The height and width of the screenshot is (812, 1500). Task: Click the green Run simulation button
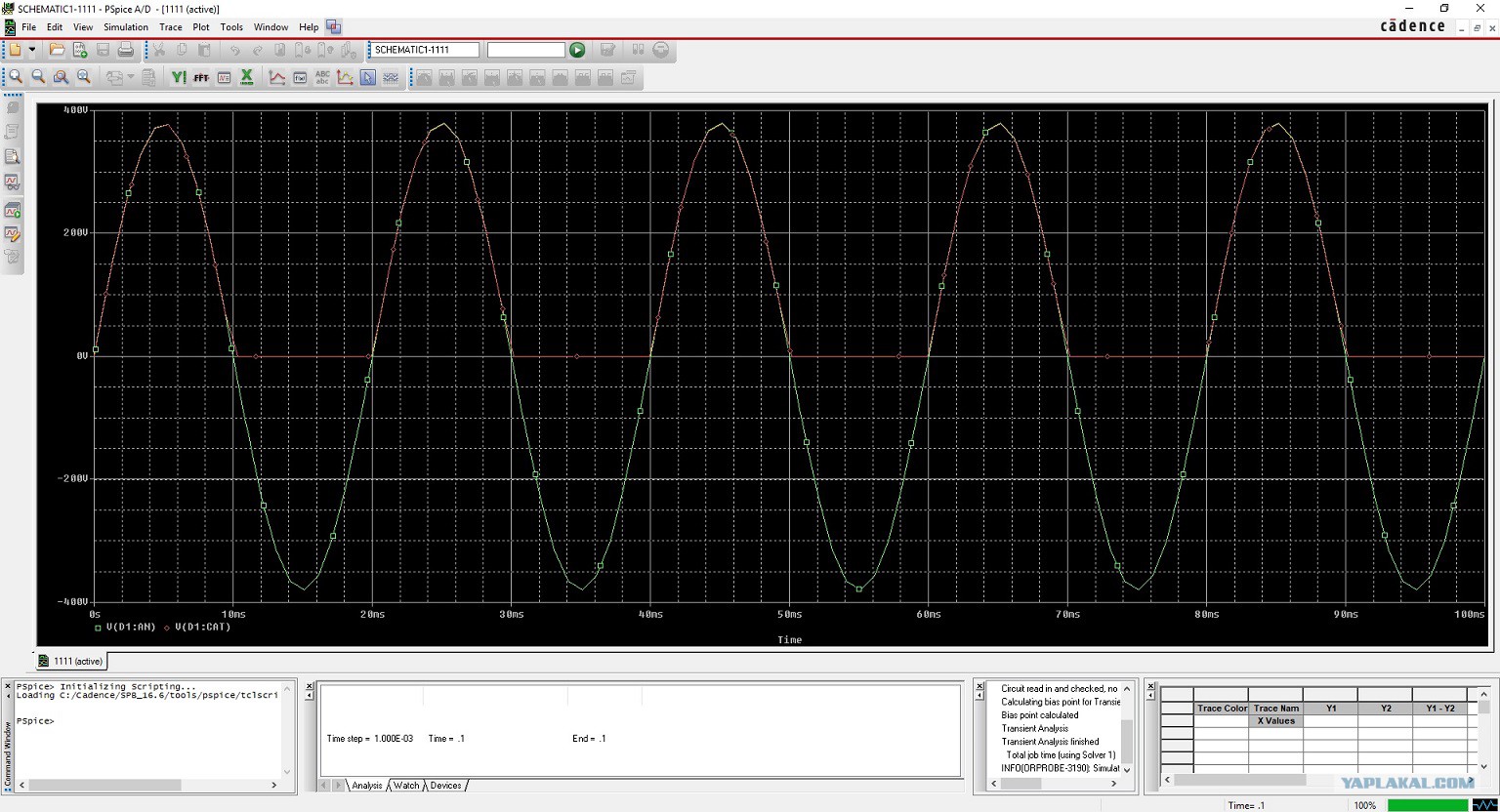pyautogui.click(x=577, y=50)
